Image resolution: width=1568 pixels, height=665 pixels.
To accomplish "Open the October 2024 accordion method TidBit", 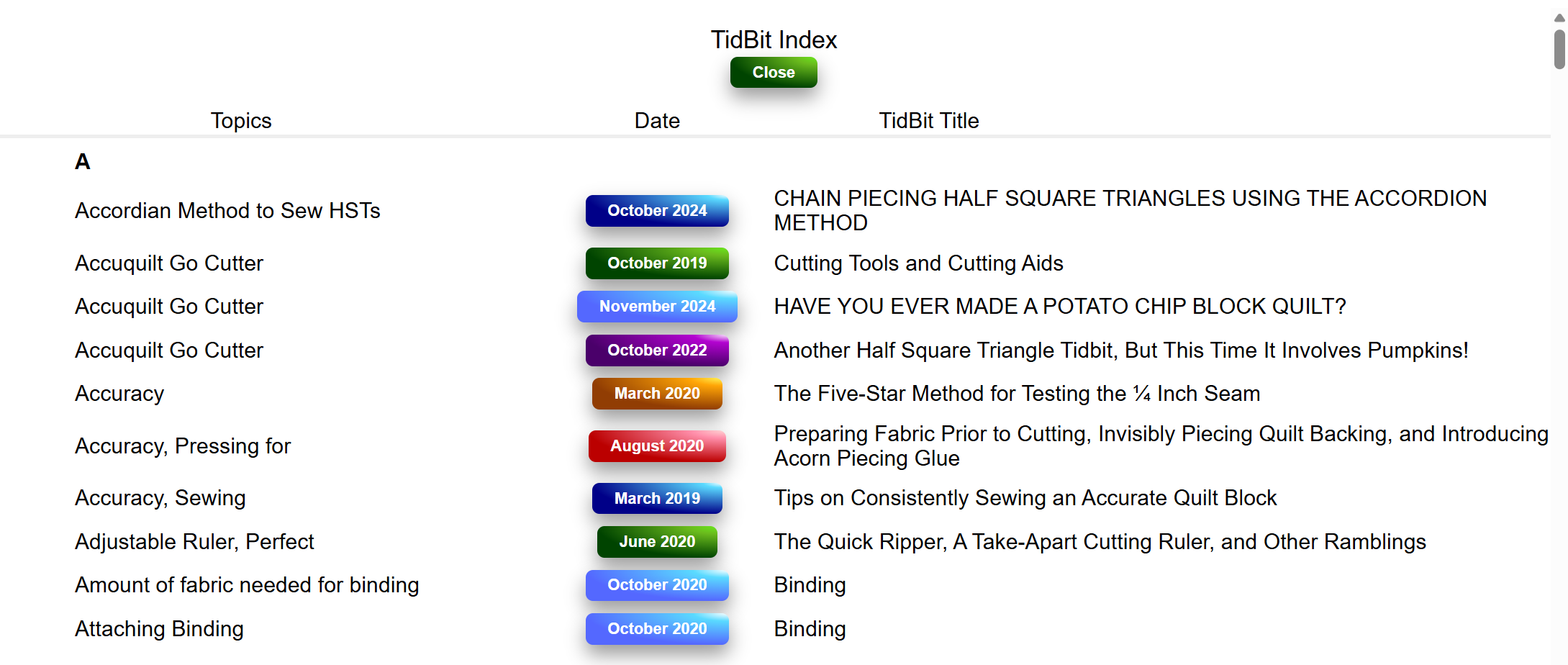I will coord(657,211).
